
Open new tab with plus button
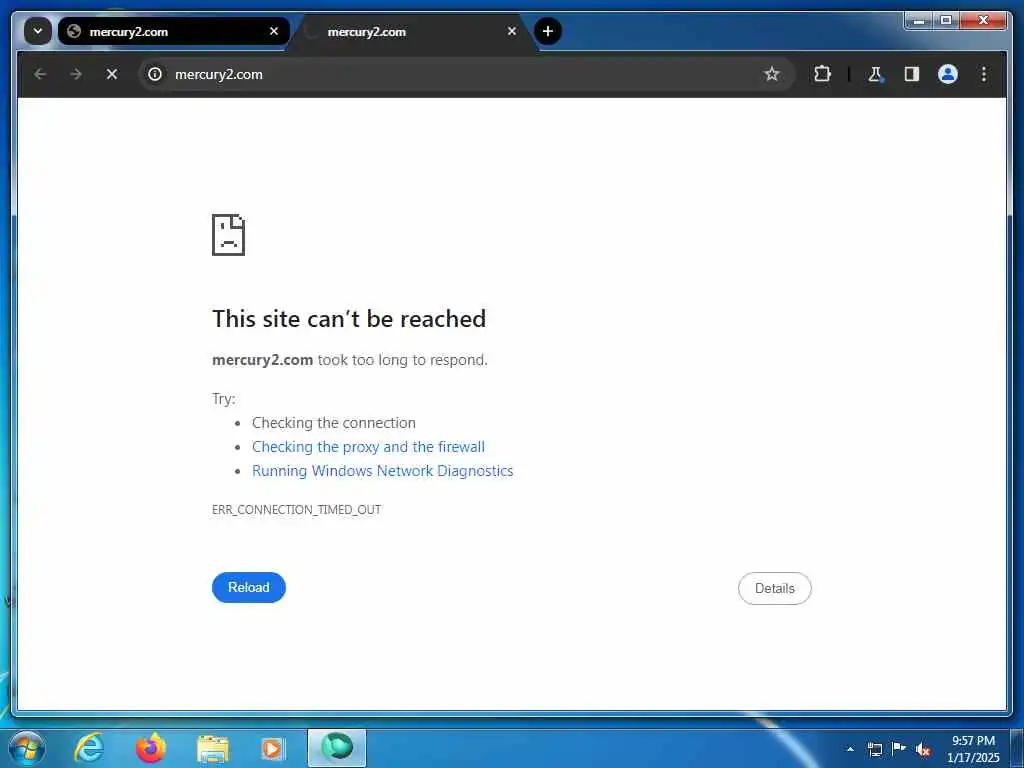click(x=548, y=31)
